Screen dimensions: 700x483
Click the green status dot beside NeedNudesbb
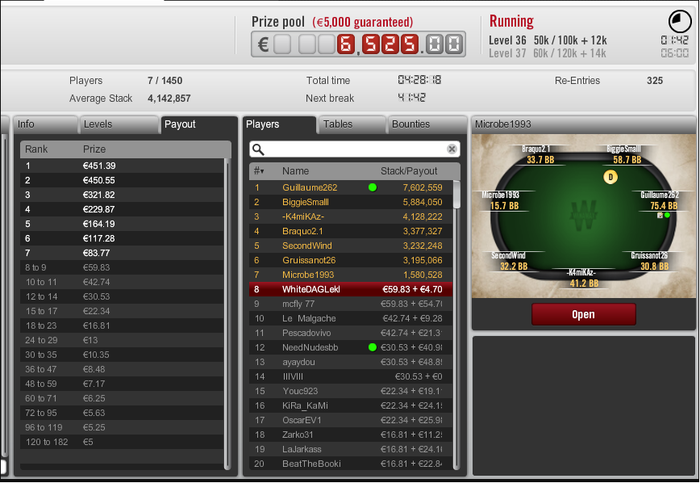point(372,347)
